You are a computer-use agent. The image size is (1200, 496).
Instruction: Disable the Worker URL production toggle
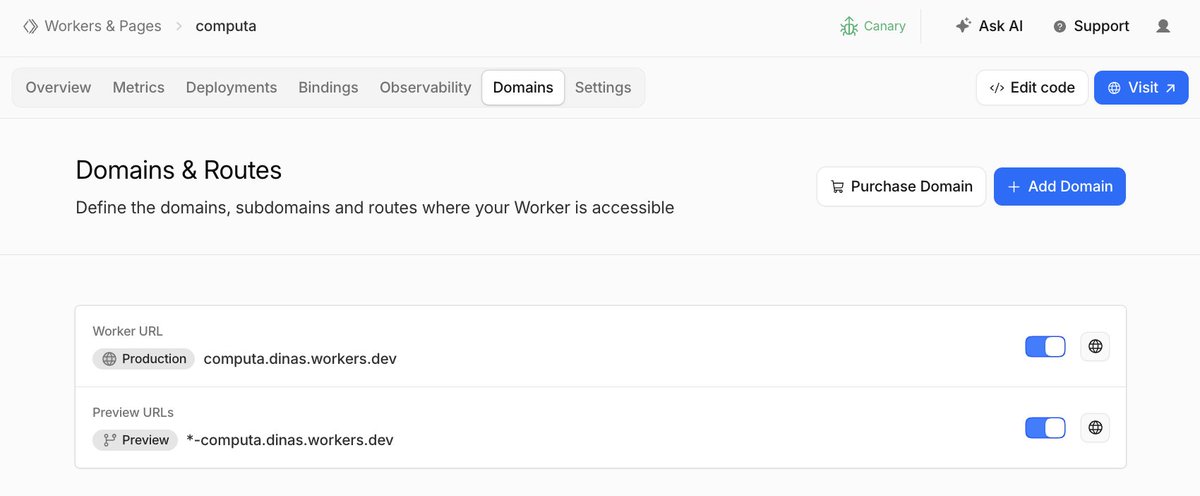tap(1045, 346)
